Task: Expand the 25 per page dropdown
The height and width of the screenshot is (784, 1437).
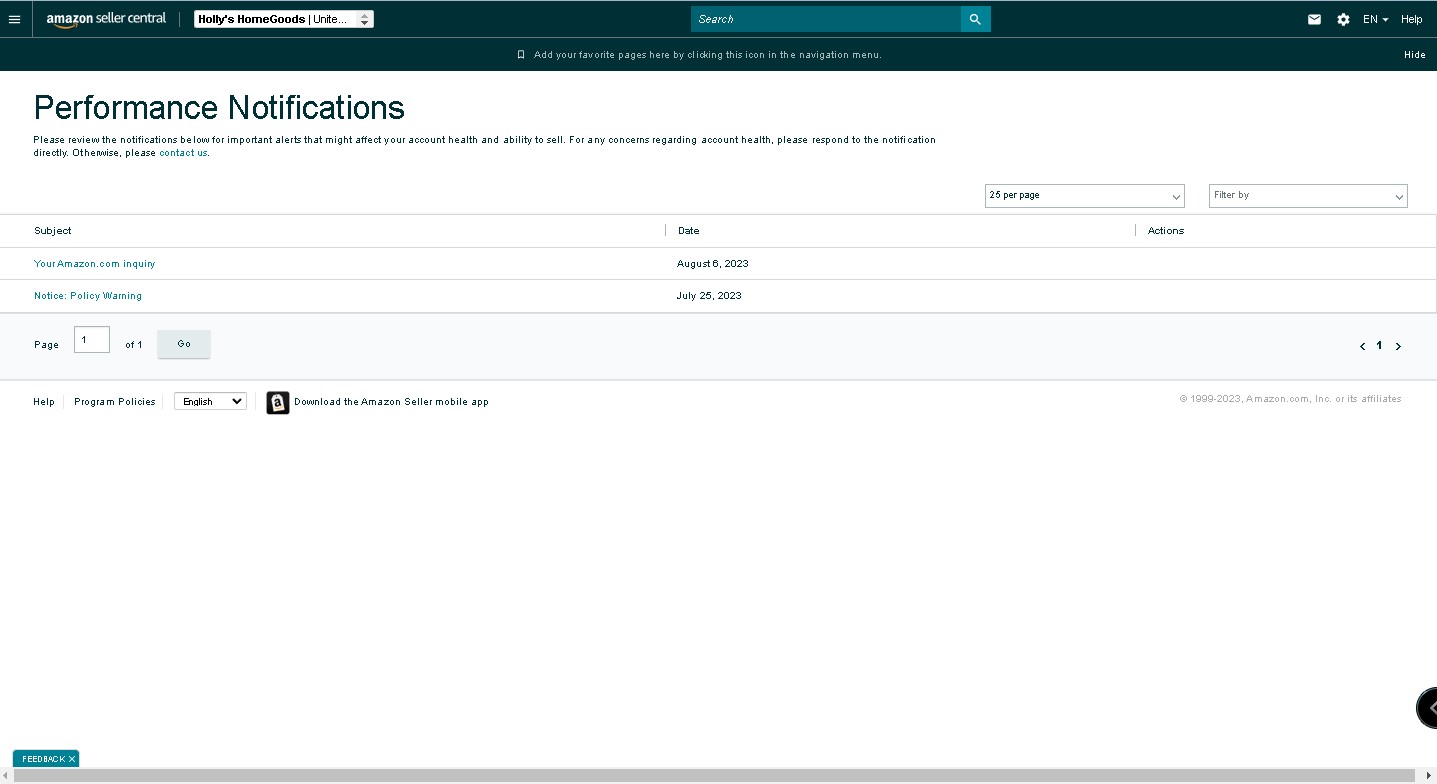Action: tap(1085, 196)
